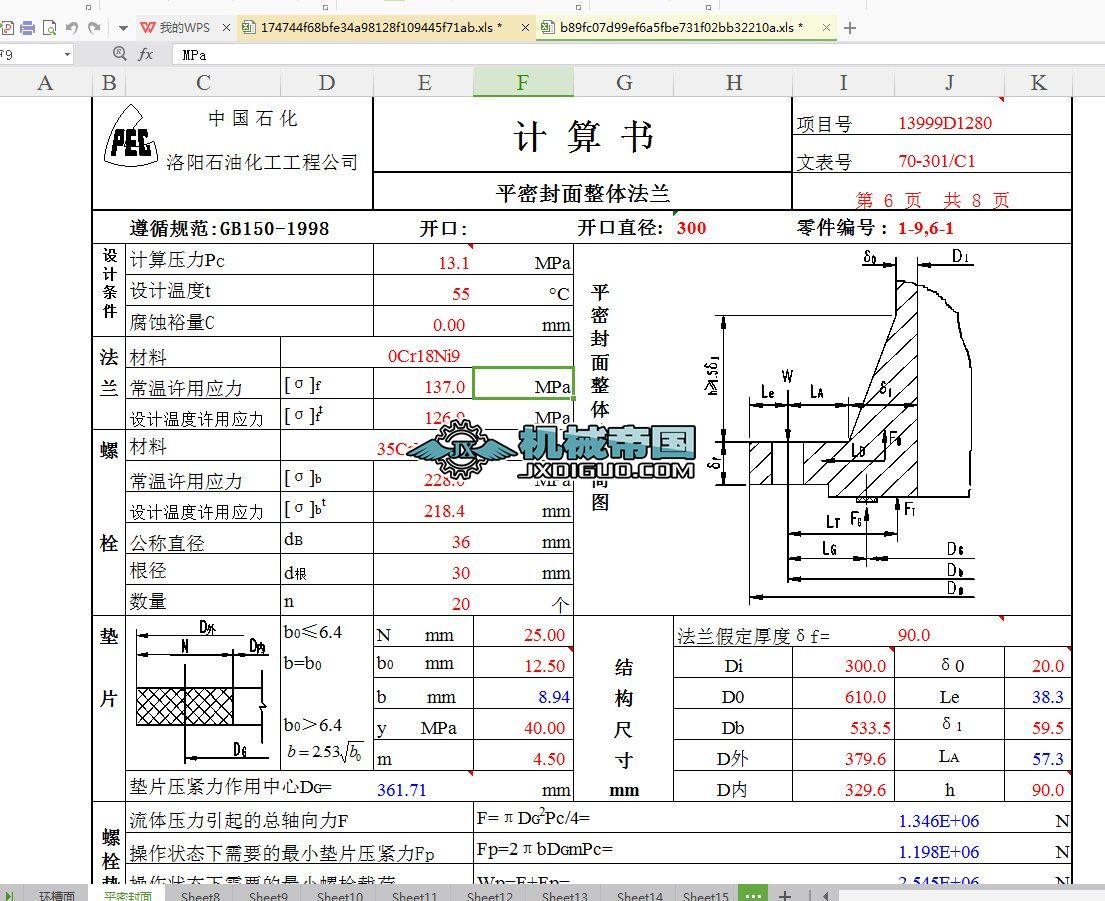The height and width of the screenshot is (901, 1105).
Task: Close the 我的WPS tab
Action: (226, 27)
